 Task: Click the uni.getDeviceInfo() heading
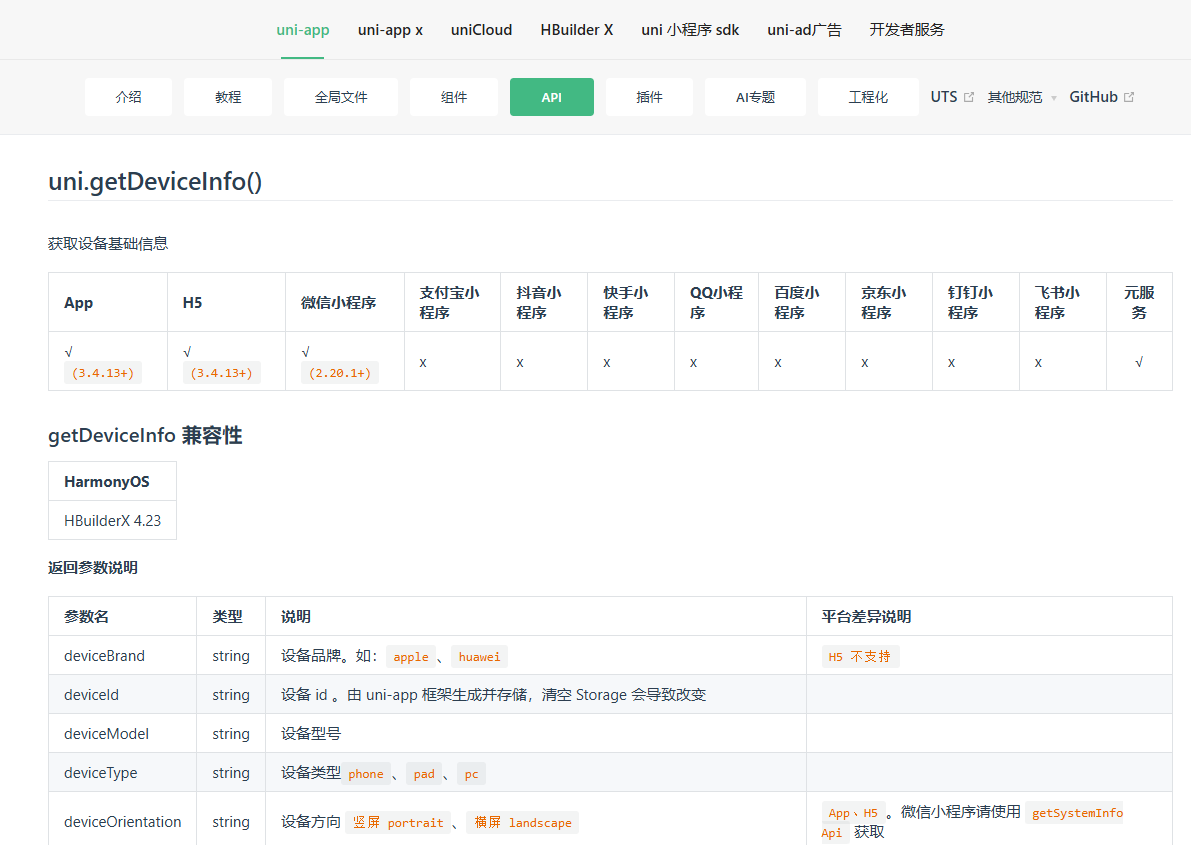155,182
